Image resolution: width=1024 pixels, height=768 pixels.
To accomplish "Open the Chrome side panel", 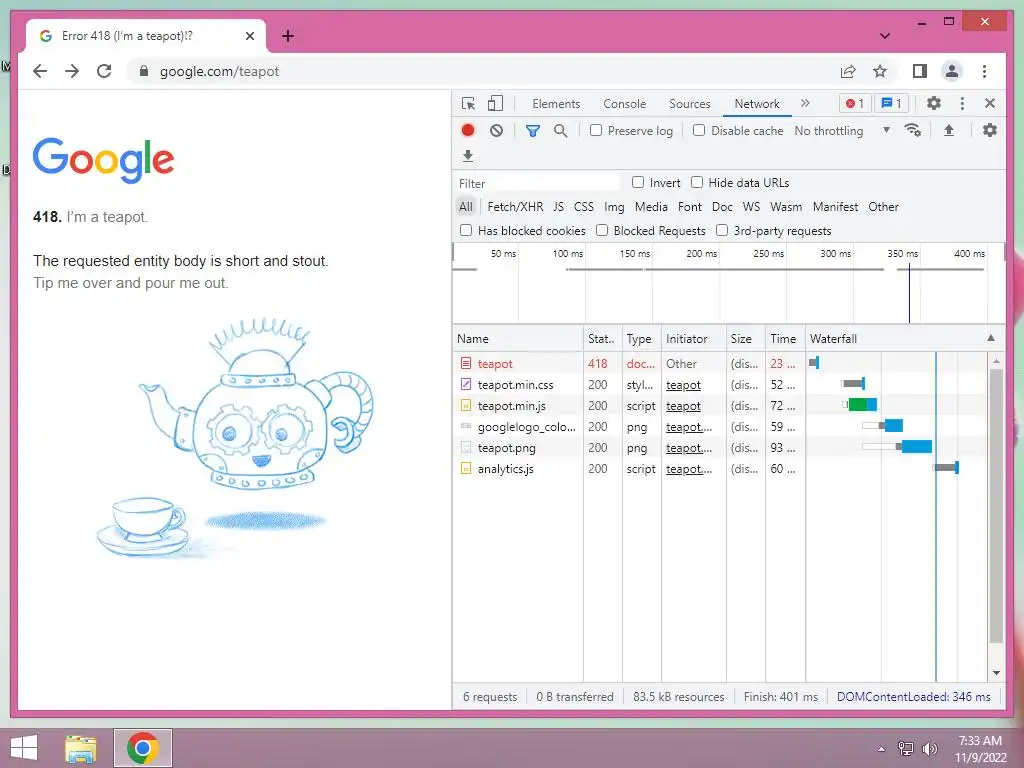I will (920, 71).
